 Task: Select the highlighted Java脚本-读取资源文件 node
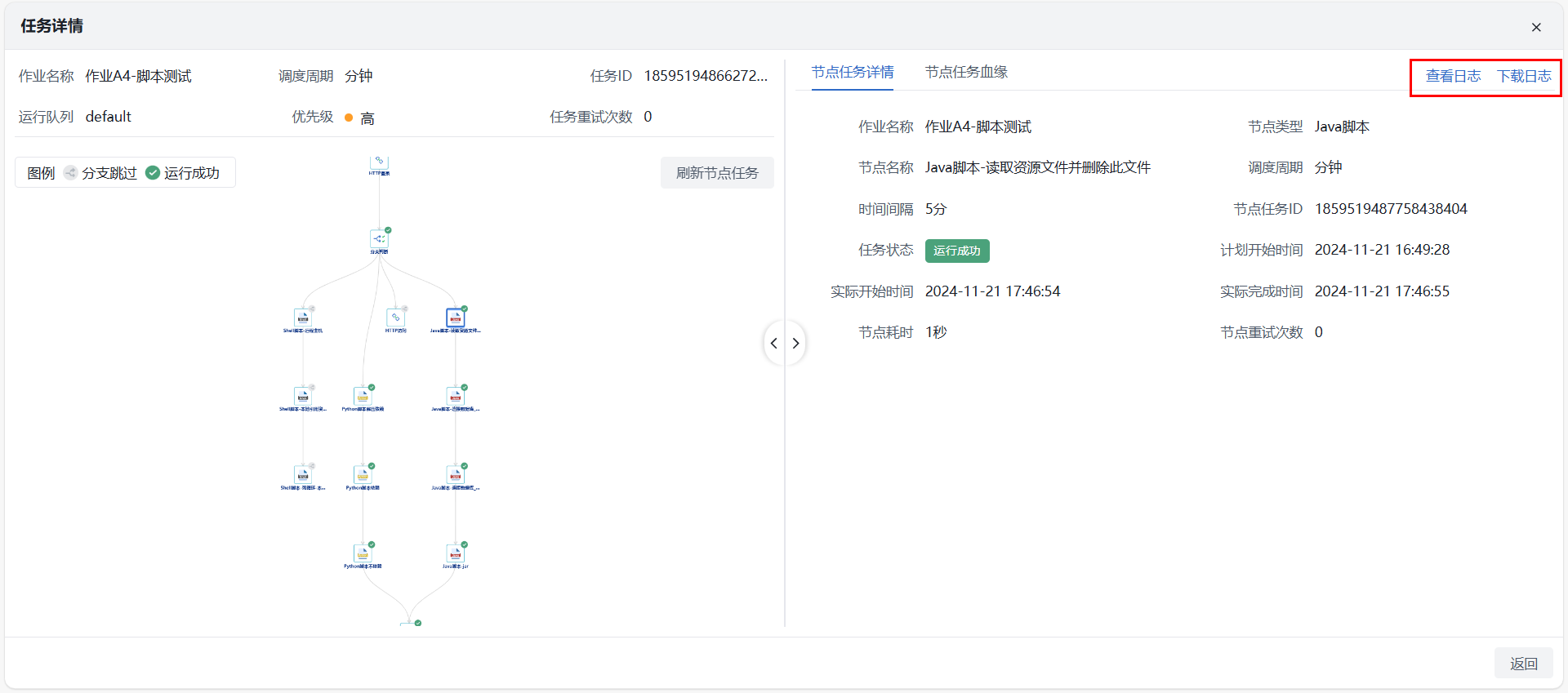pos(456,318)
